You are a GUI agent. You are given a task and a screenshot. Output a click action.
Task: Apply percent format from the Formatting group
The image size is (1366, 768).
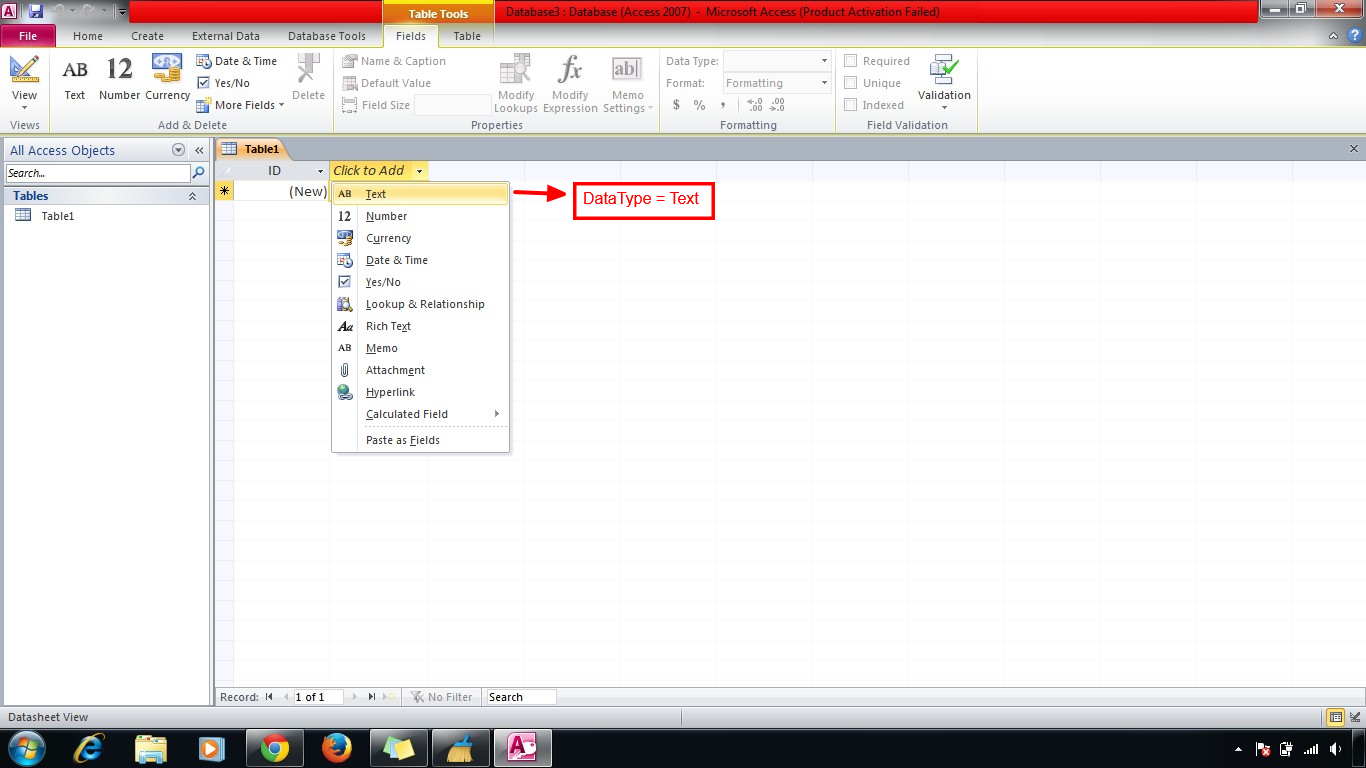pyautogui.click(x=698, y=104)
